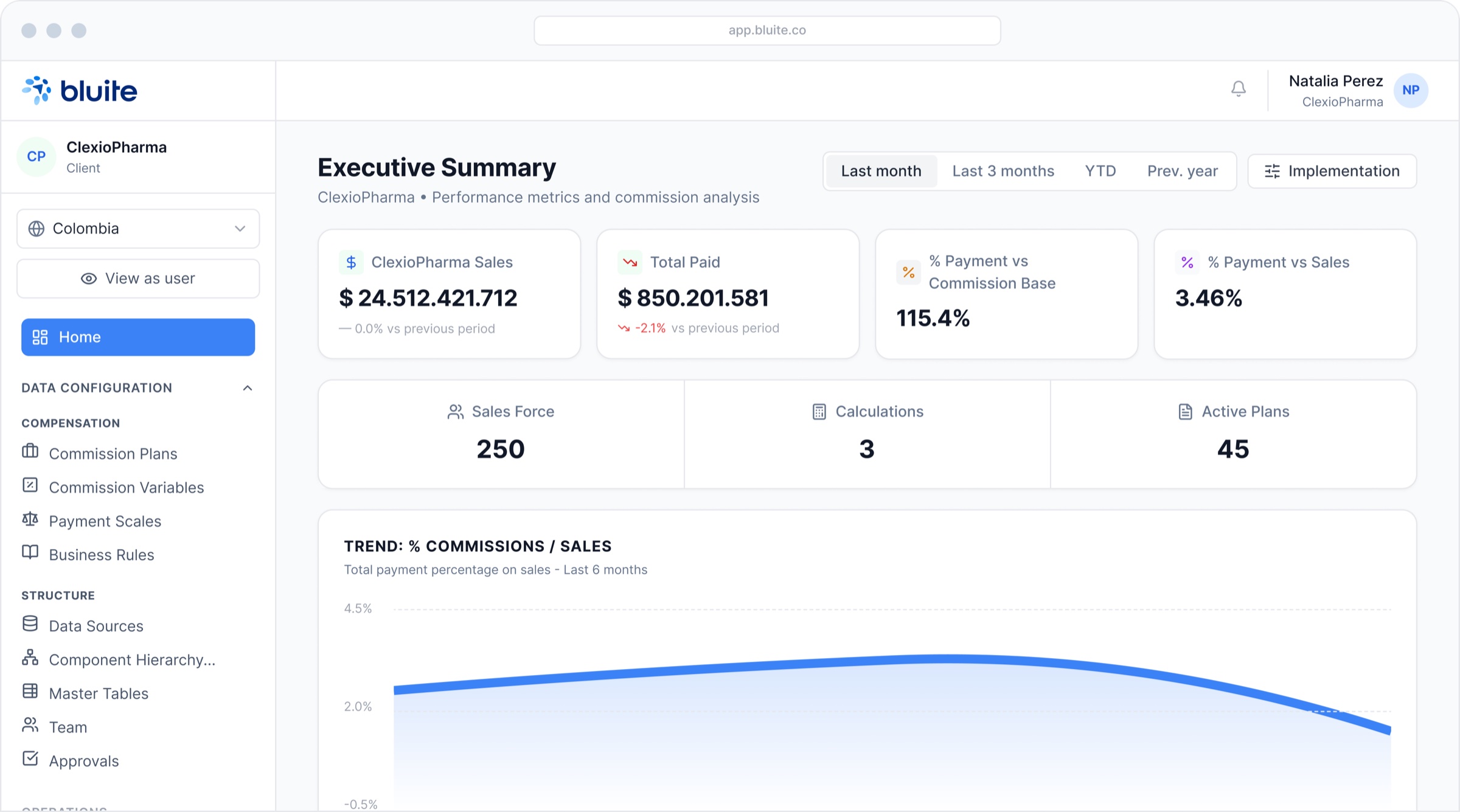
Task: Click the Compensation section label
Action: pos(71,423)
